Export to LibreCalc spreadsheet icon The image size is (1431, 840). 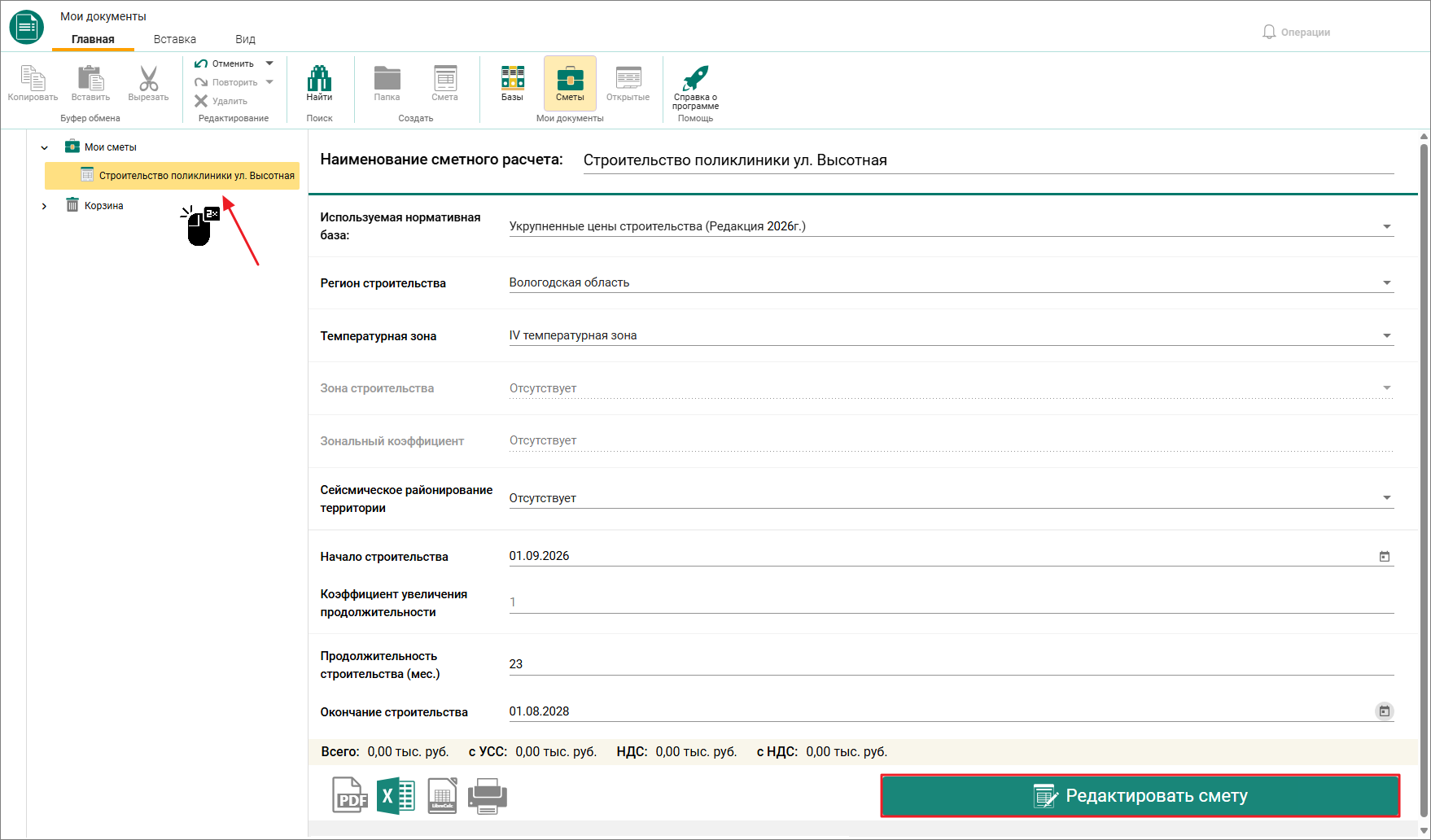point(442,795)
